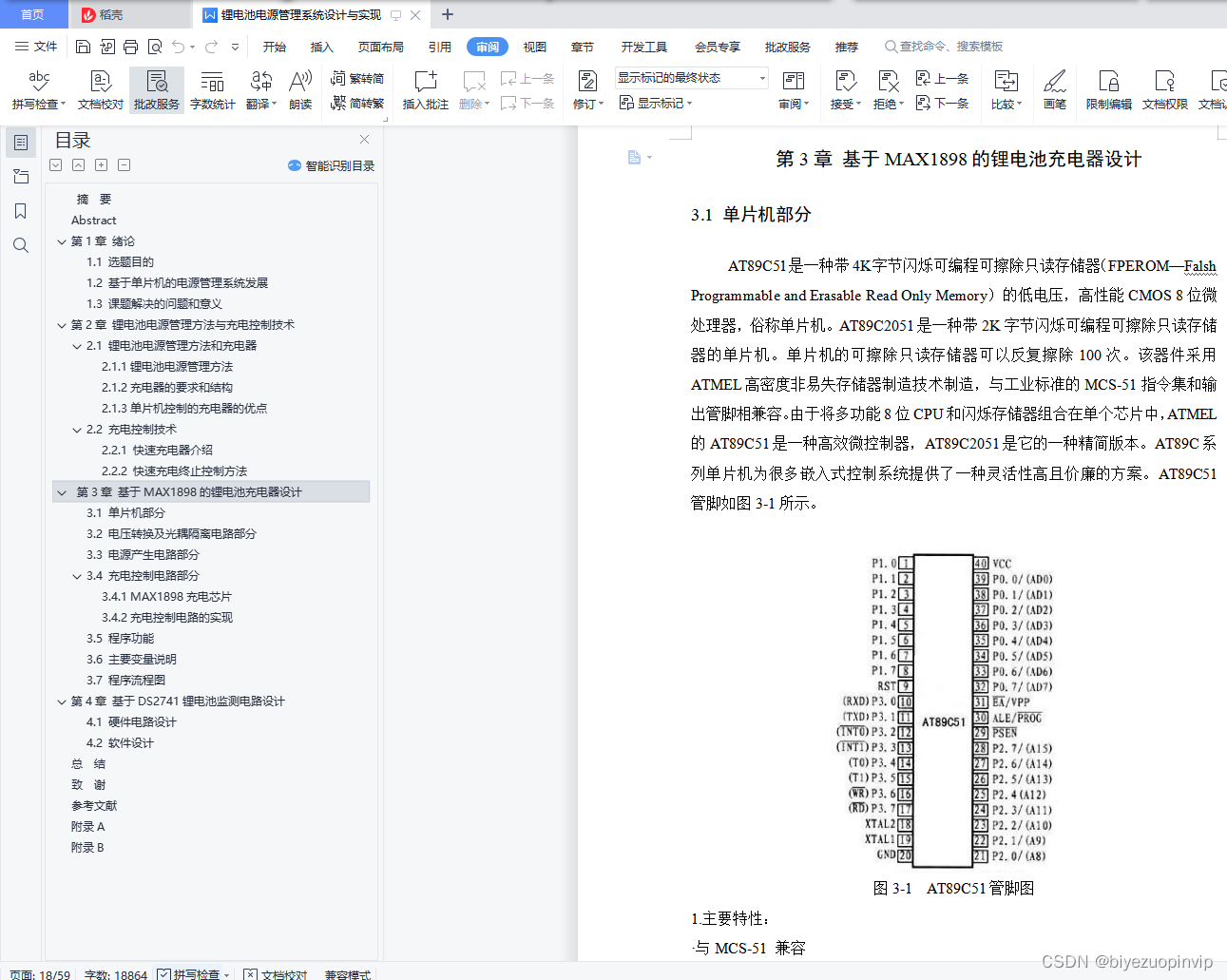Open a new document tab
Screen dimensions: 1227x980
[448, 14]
